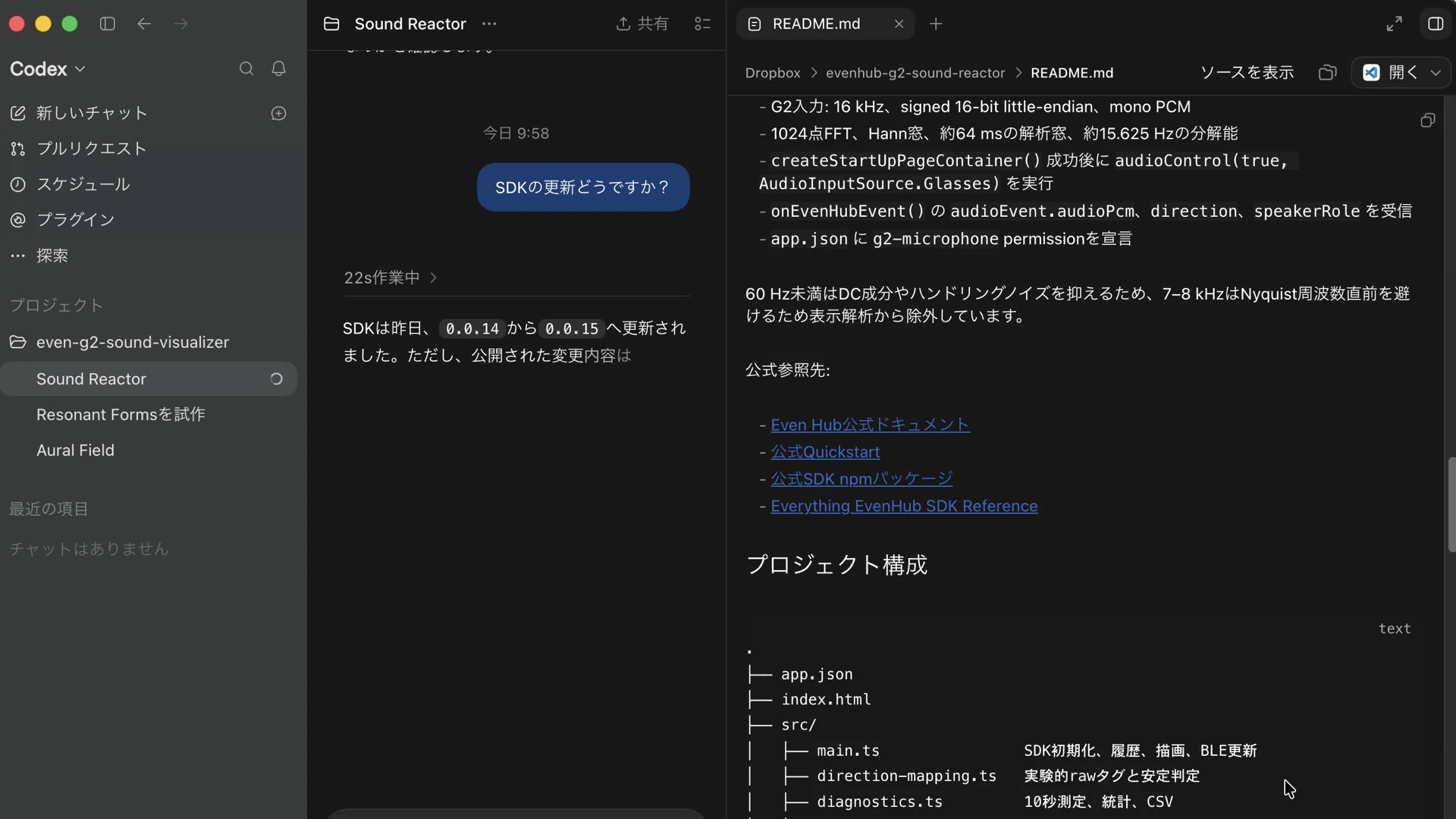Expand the Codex dropdown
Screen dimensions: 1456x819
point(47,69)
